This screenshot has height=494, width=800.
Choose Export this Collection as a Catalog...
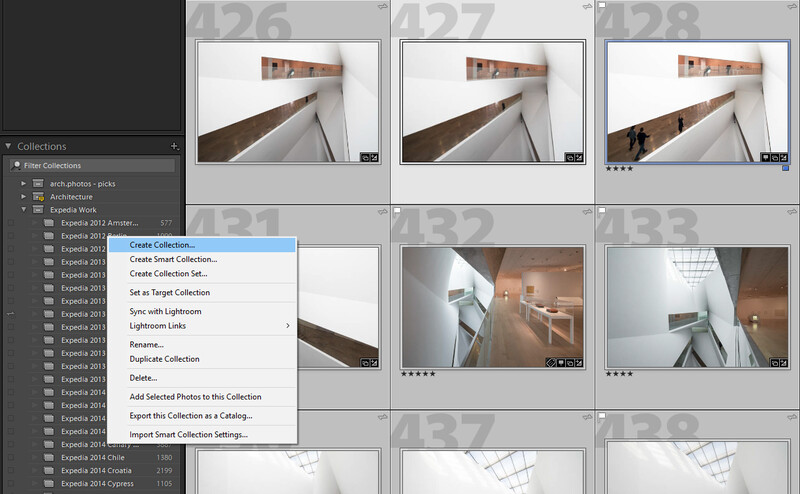202,415
